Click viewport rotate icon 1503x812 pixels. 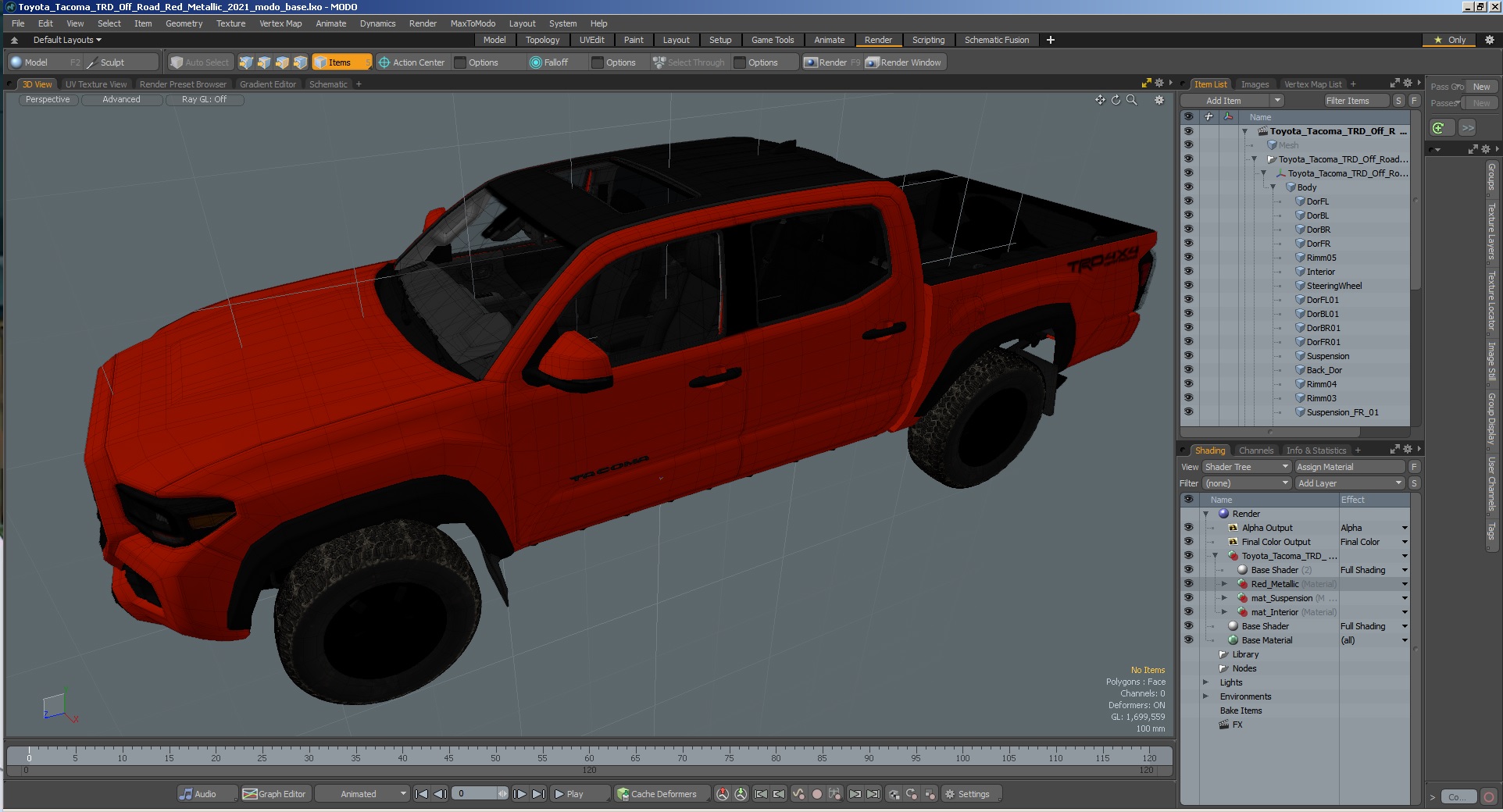click(1116, 100)
